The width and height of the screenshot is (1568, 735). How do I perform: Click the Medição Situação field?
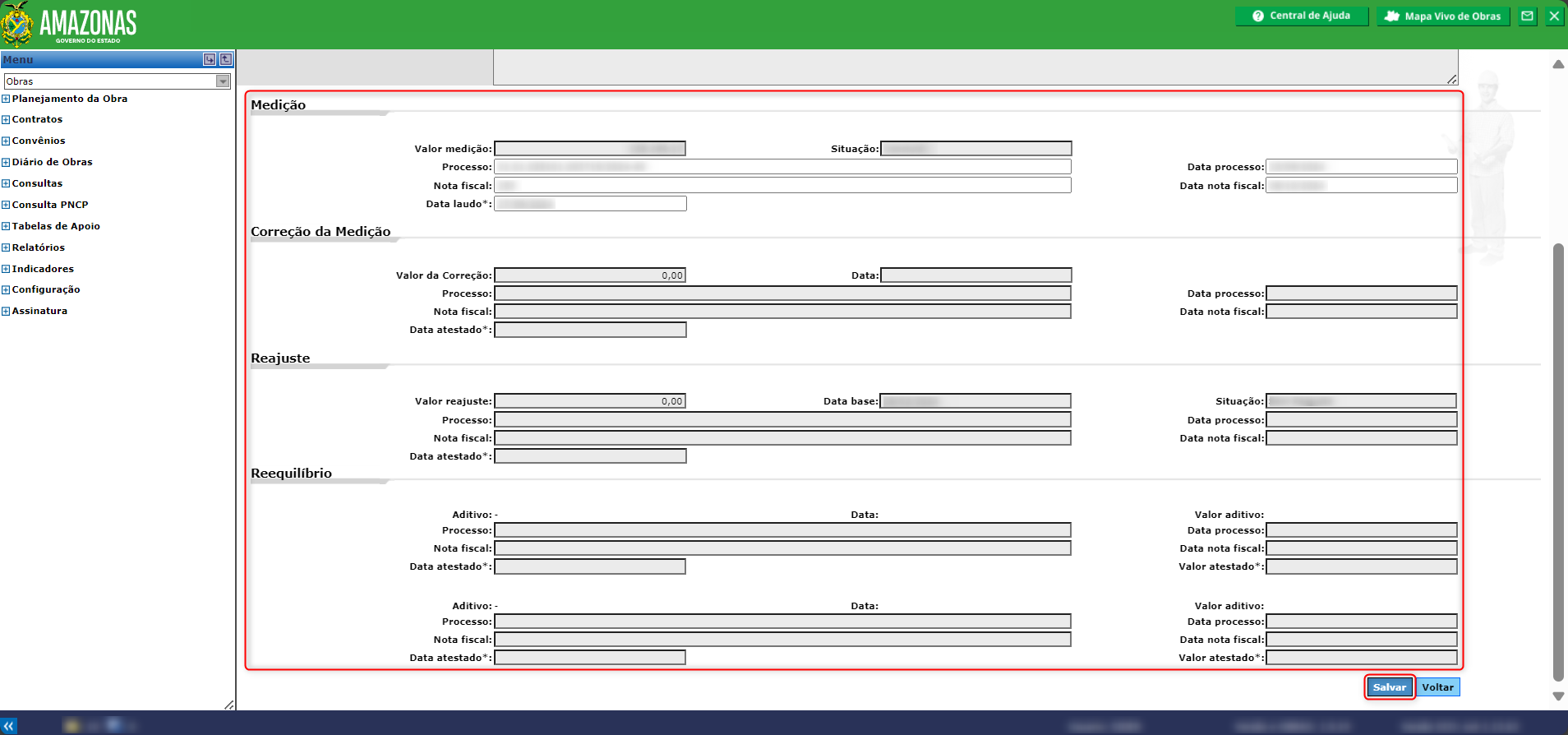[976, 149]
